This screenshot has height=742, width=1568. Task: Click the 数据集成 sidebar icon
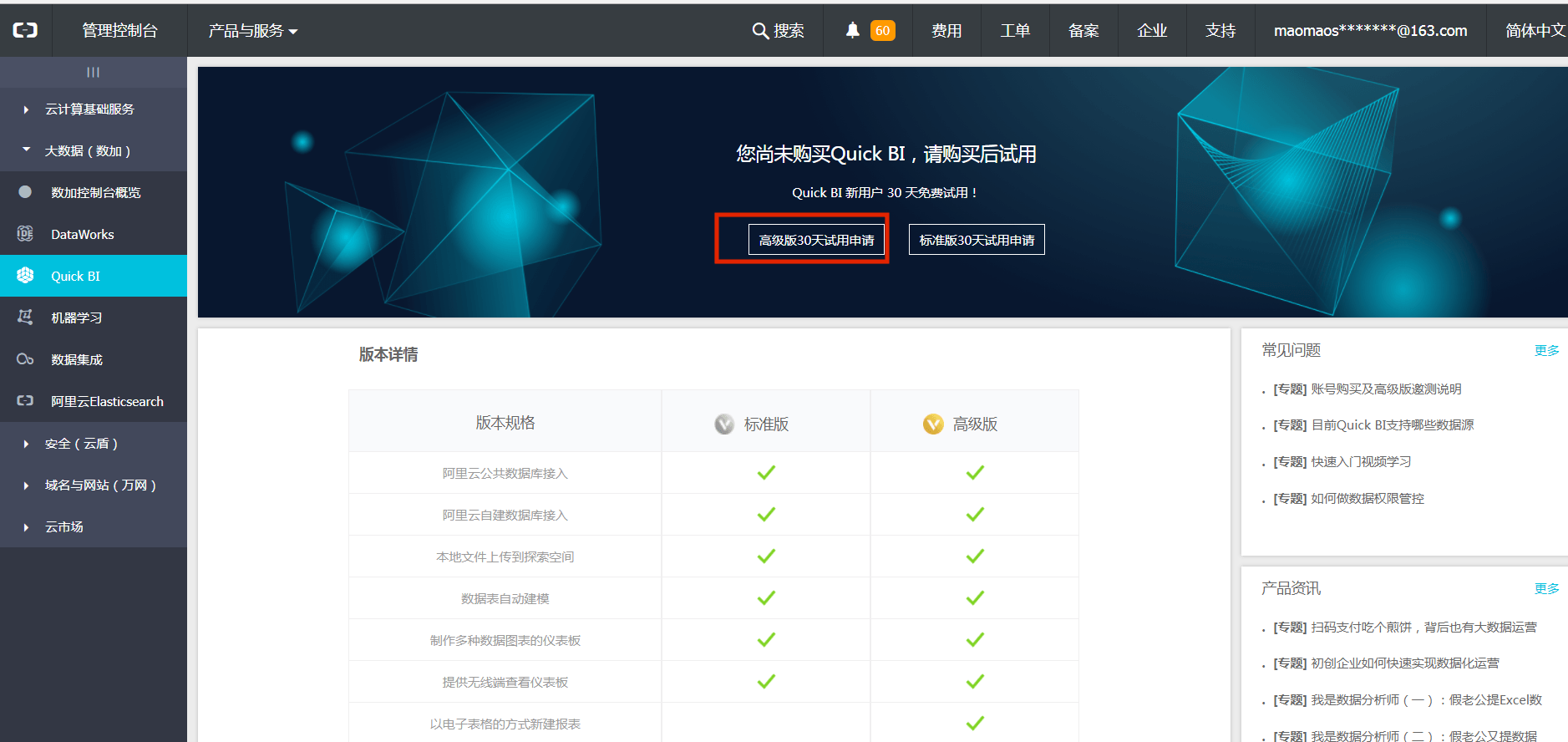[25, 359]
